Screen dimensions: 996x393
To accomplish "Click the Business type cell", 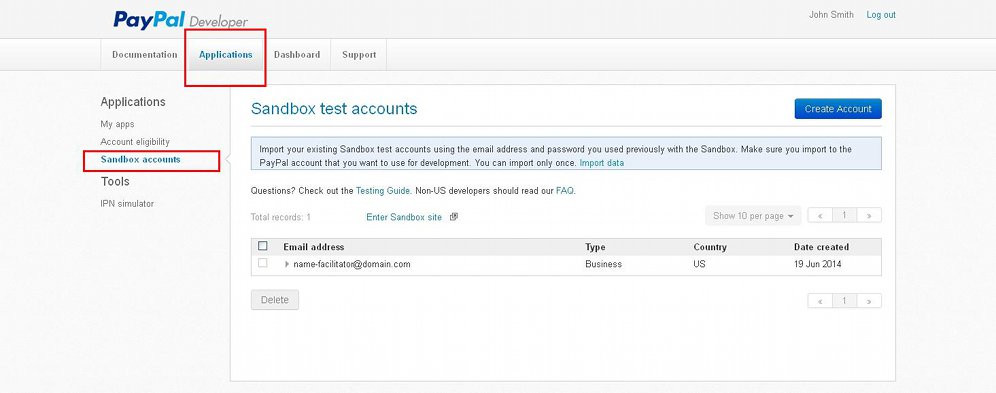I will coord(603,264).
